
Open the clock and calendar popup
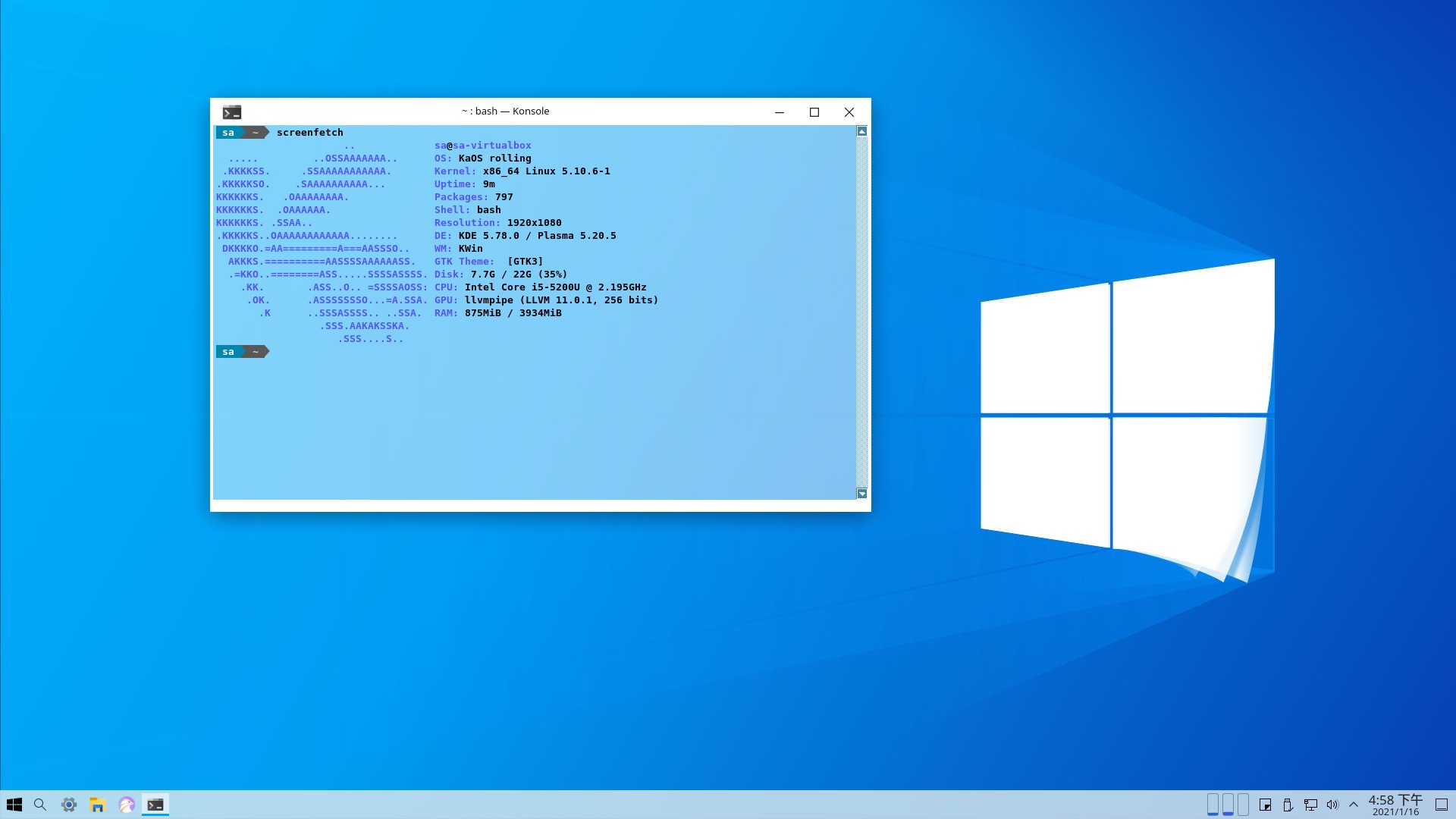1395,805
